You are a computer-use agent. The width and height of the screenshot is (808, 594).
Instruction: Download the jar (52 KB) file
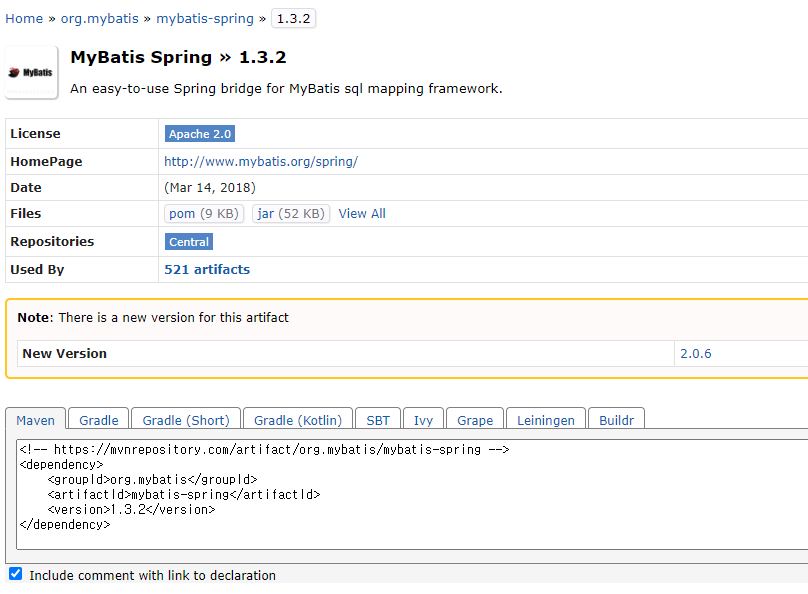(291, 213)
